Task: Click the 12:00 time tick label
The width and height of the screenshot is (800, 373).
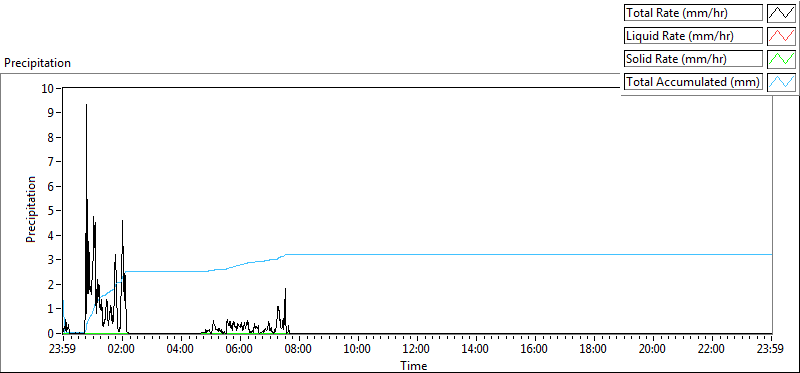Action: [x=417, y=350]
